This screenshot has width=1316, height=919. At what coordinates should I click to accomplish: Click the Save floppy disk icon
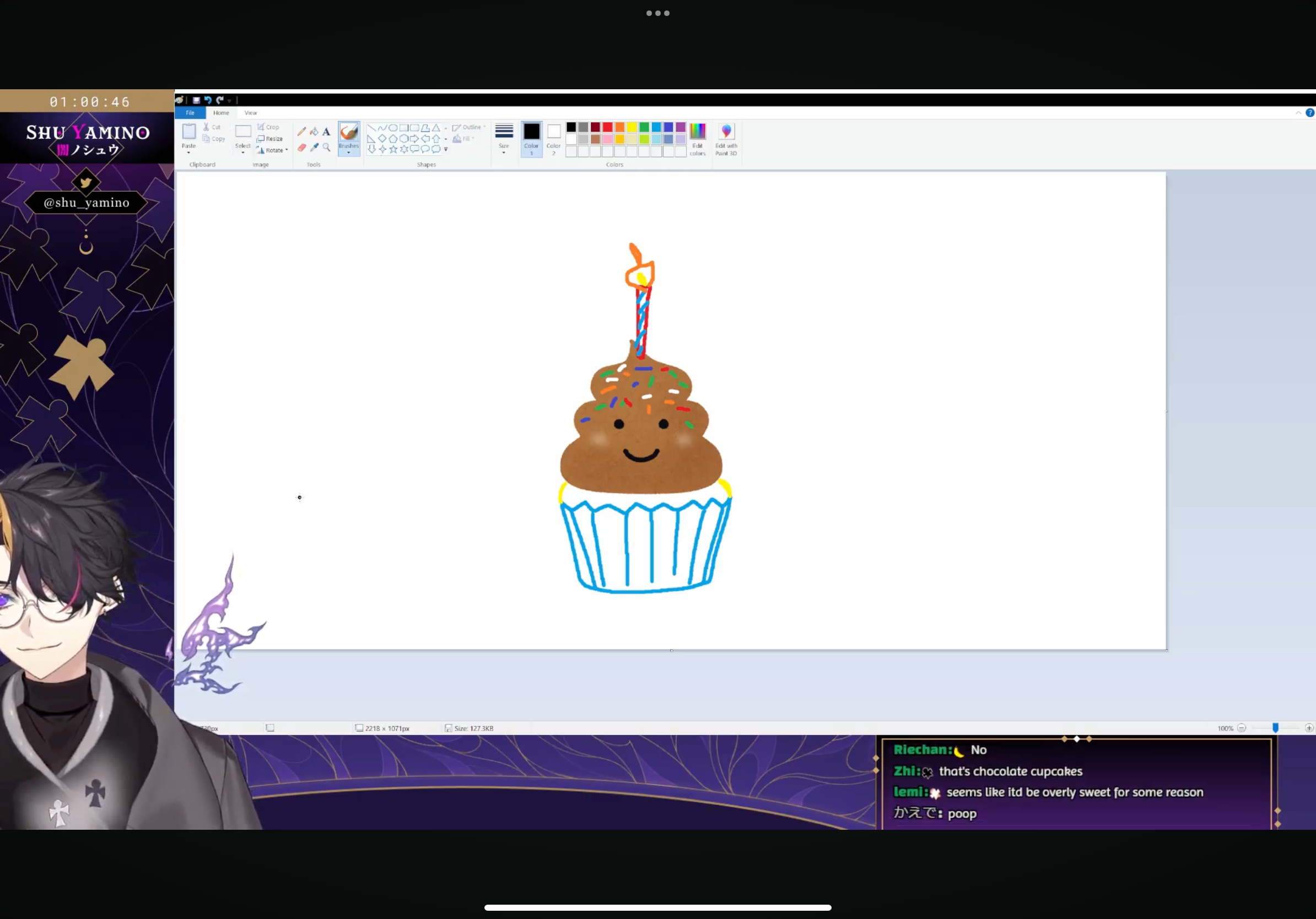(x=196, y=100)
